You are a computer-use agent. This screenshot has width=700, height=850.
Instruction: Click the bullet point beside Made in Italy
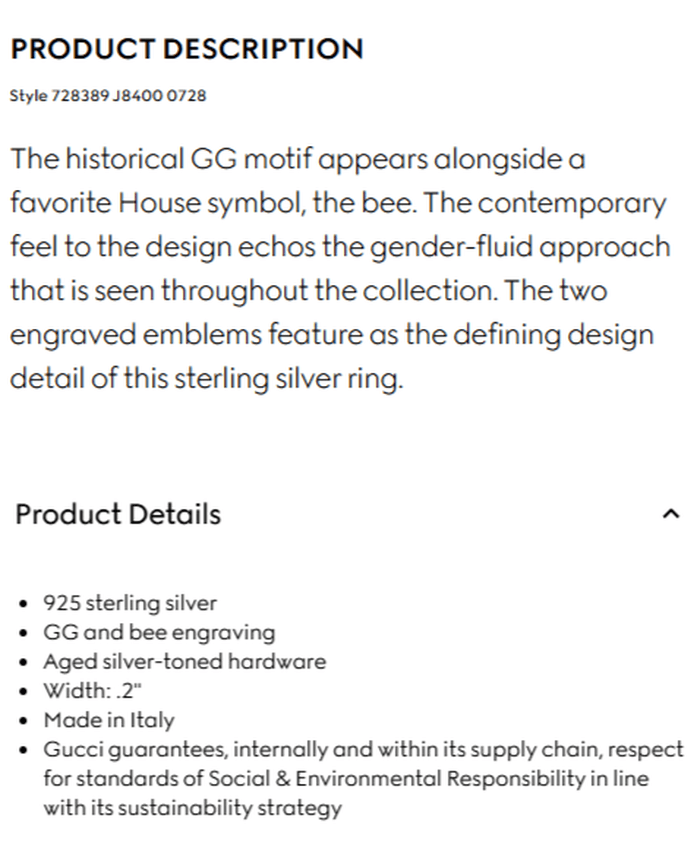[x=23, y=720]
